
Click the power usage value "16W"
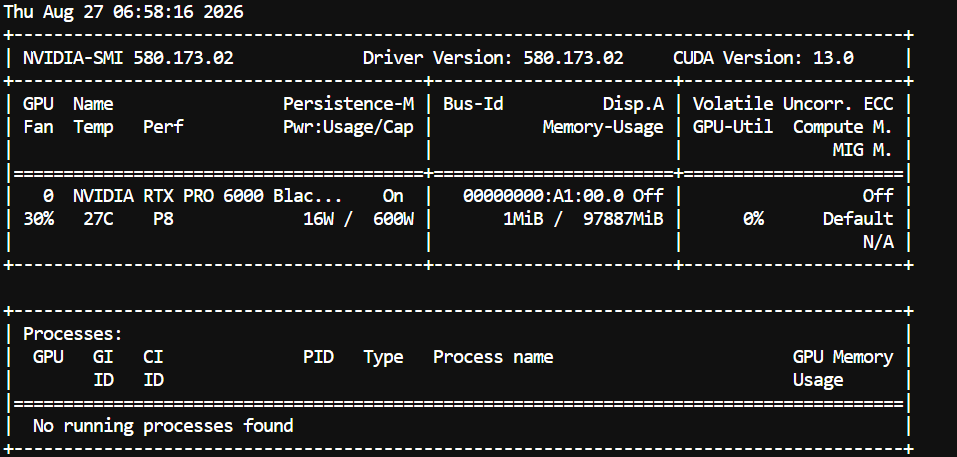pos(318,218)
